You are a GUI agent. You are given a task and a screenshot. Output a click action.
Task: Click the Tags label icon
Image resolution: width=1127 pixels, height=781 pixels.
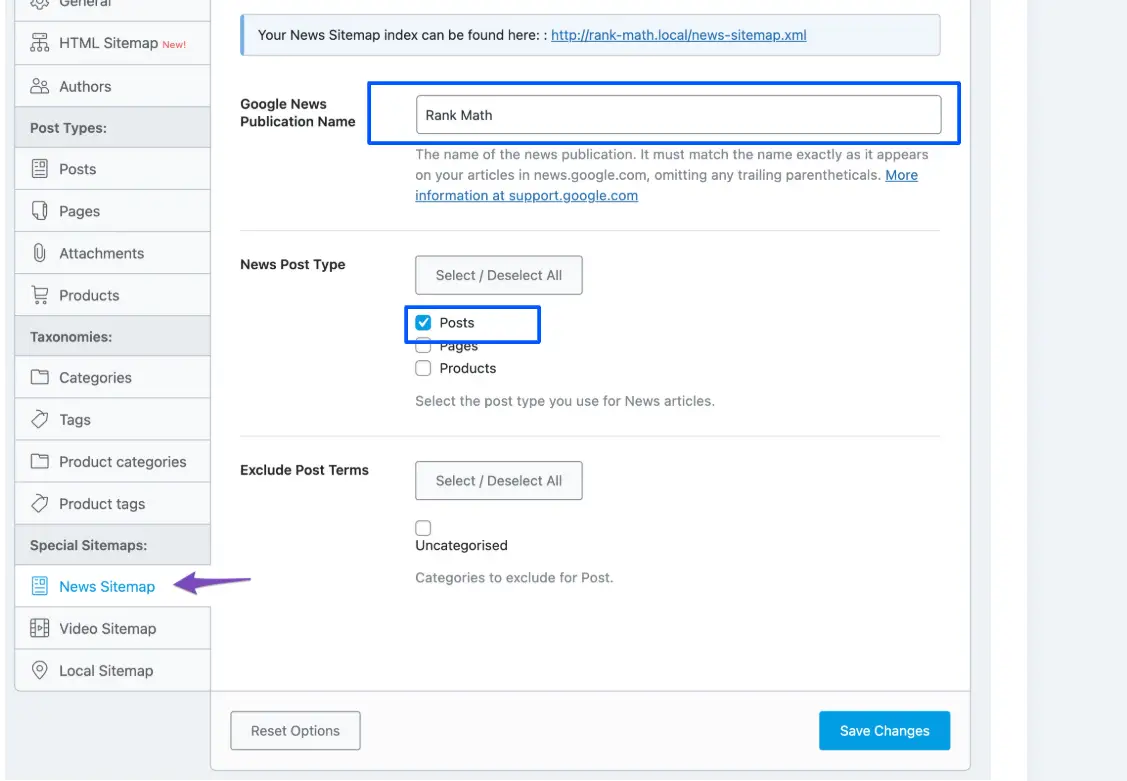click(x=40, y=419)
